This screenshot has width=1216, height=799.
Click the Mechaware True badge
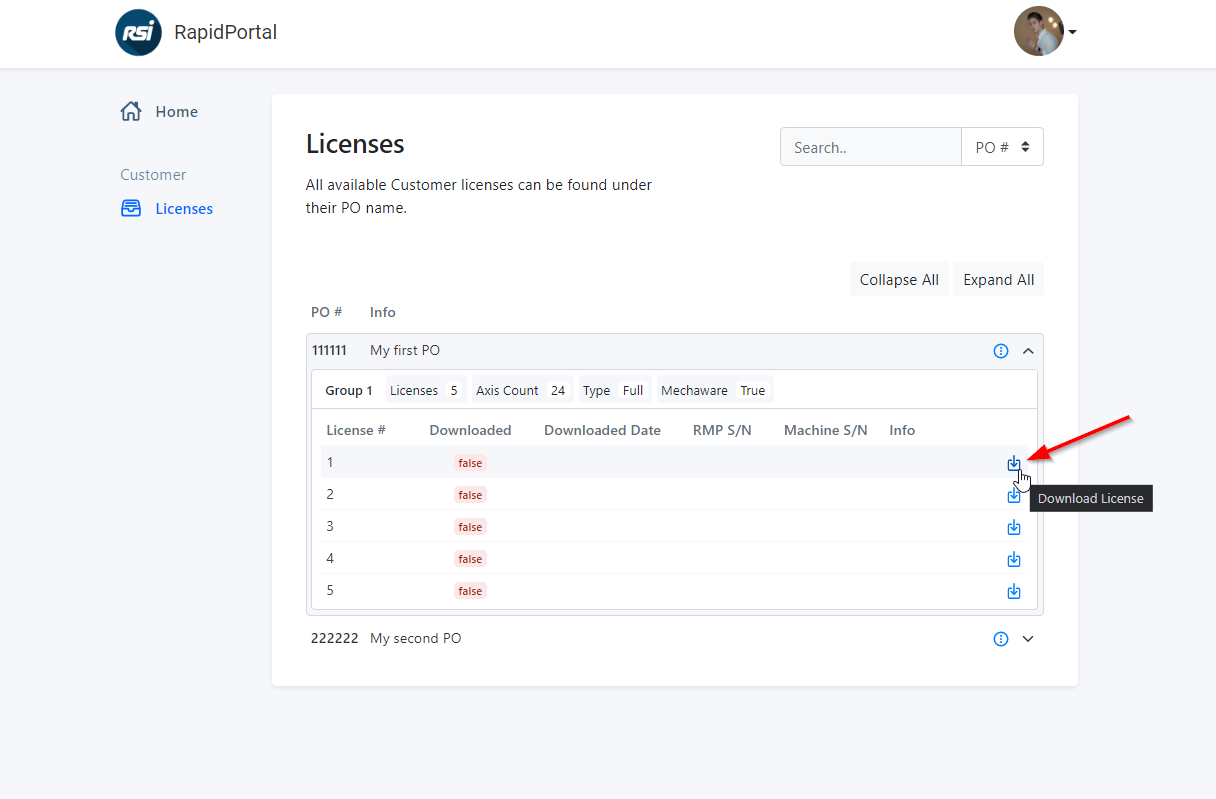coord(713,391)
